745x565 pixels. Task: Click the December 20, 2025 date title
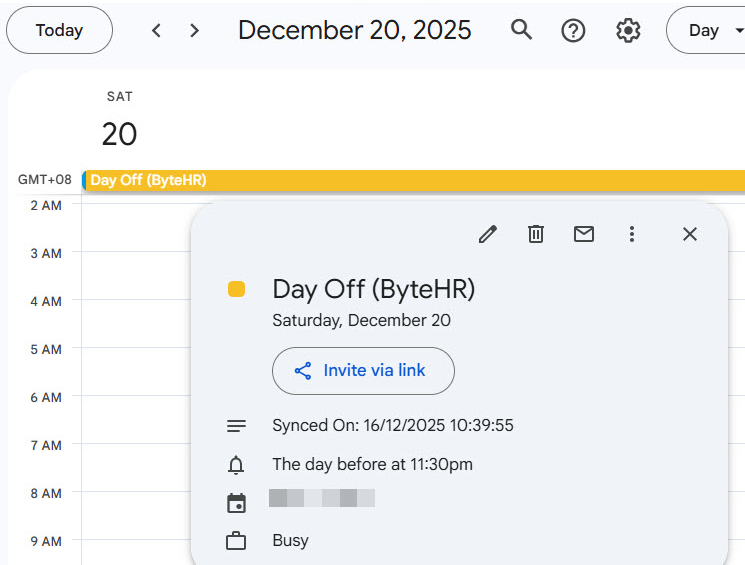click(x=354, y=30)
